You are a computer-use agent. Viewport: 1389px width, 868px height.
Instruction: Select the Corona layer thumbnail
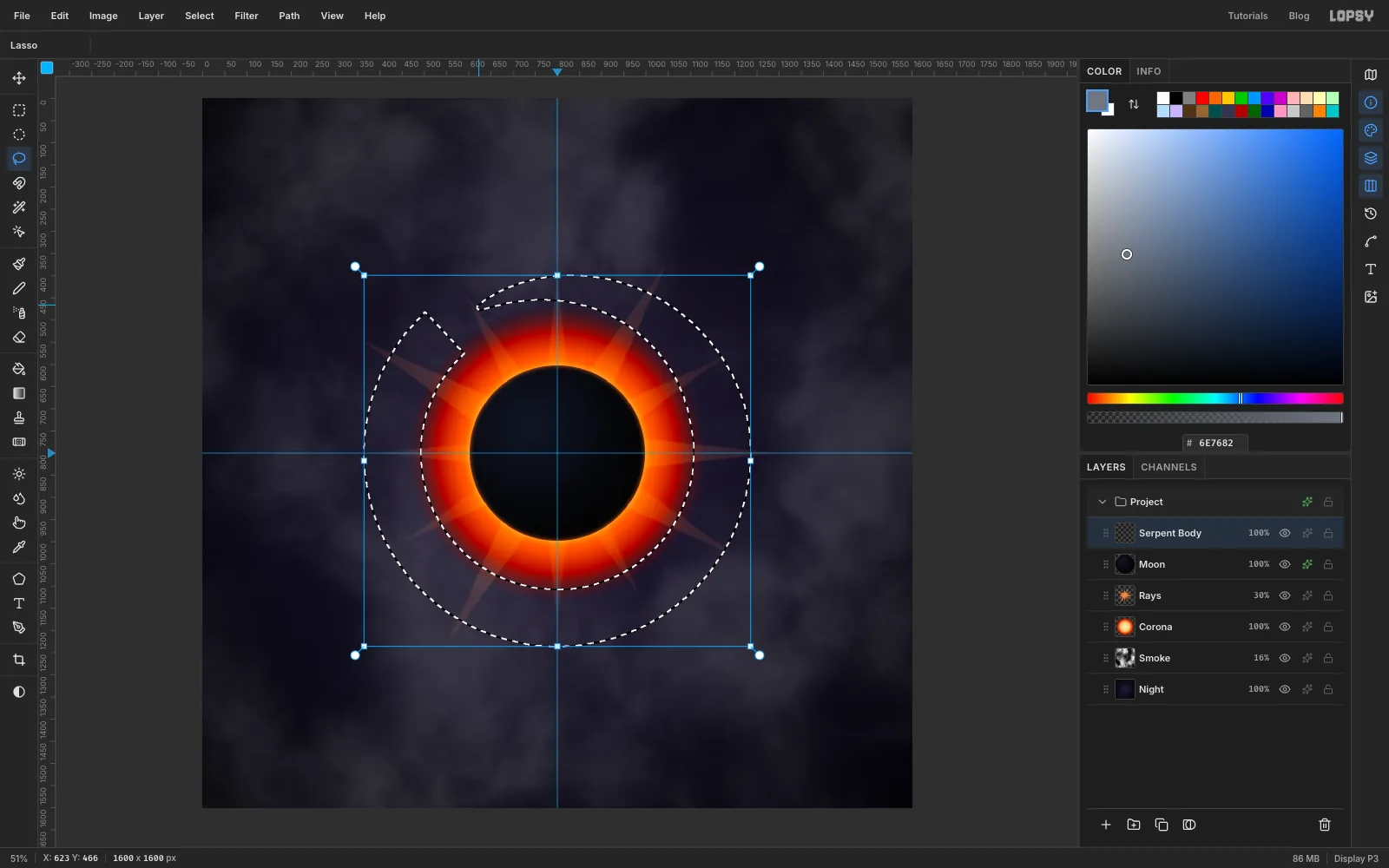(x=1125, y=627)
